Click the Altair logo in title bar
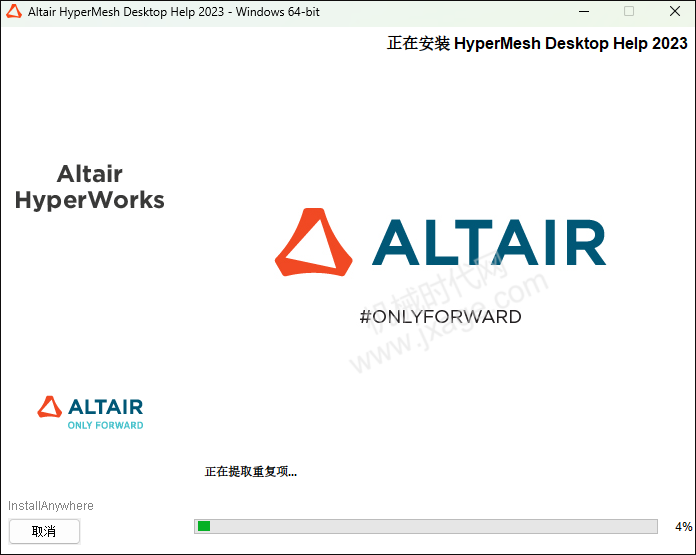 pos(14,12)
